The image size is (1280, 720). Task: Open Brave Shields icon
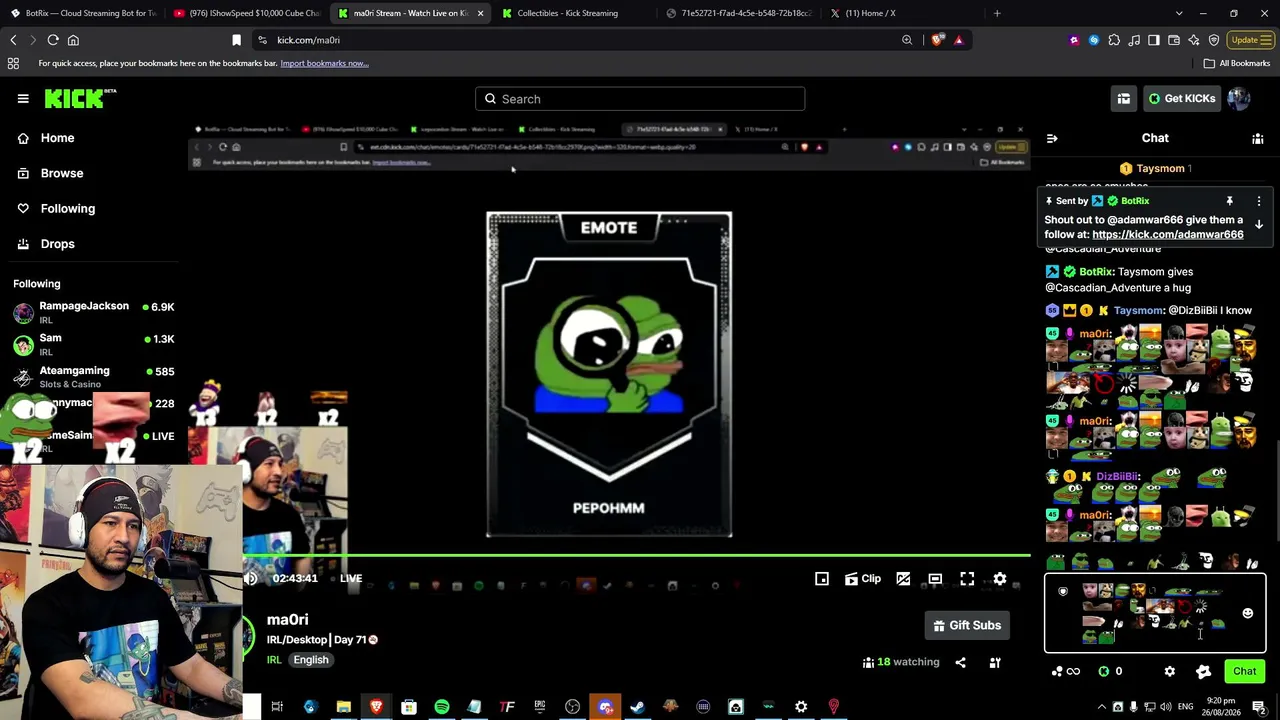coord(937,40)
